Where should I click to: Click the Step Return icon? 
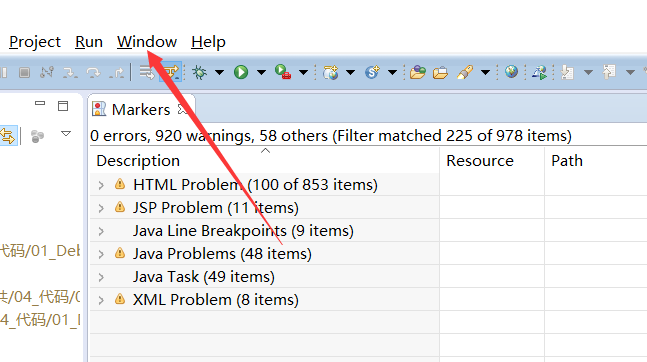coord(117,73)
